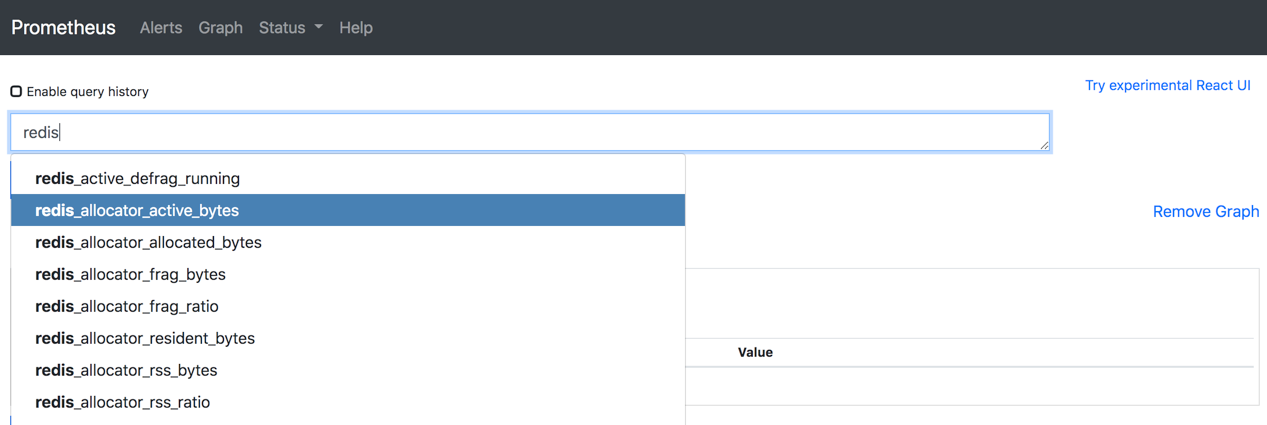Enable query history checkbox

pos(16,91)
